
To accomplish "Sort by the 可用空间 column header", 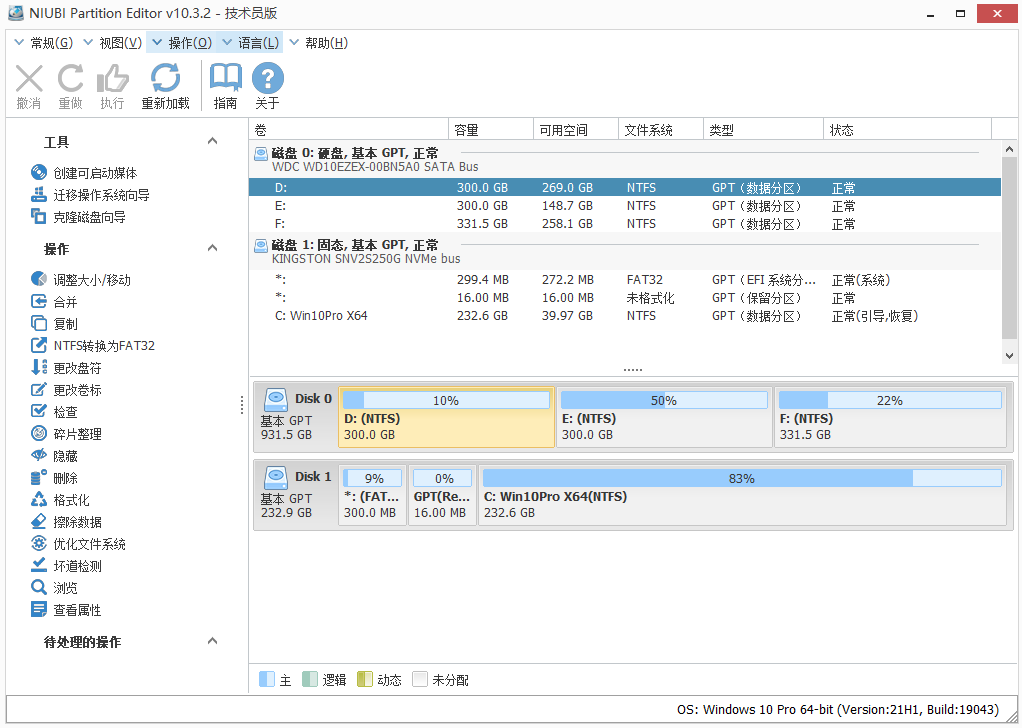I will click(x=576, y=130).
